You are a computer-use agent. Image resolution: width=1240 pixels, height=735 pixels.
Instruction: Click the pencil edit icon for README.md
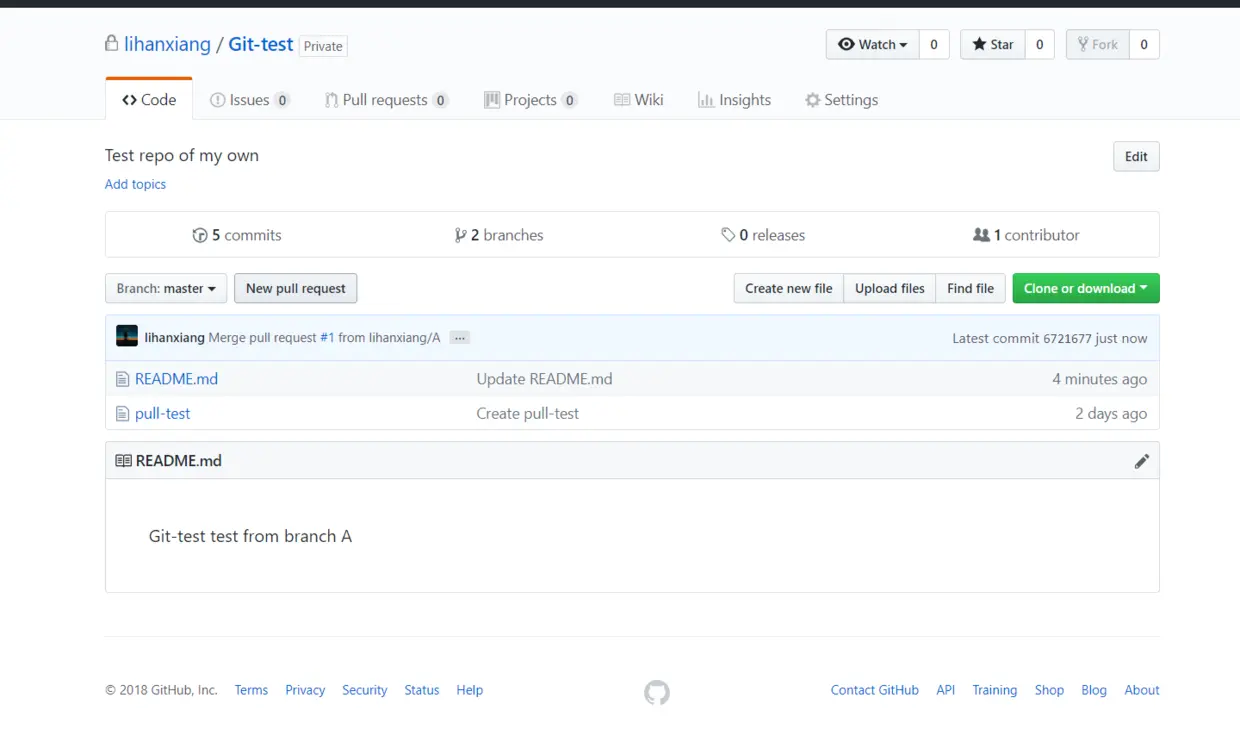pos(1141,461)
